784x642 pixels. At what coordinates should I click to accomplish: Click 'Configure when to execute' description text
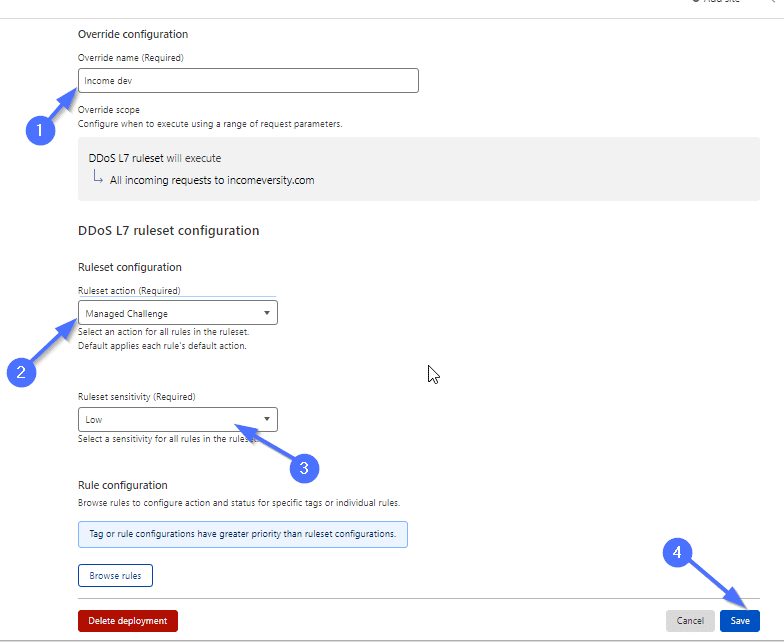pos(210,124)
